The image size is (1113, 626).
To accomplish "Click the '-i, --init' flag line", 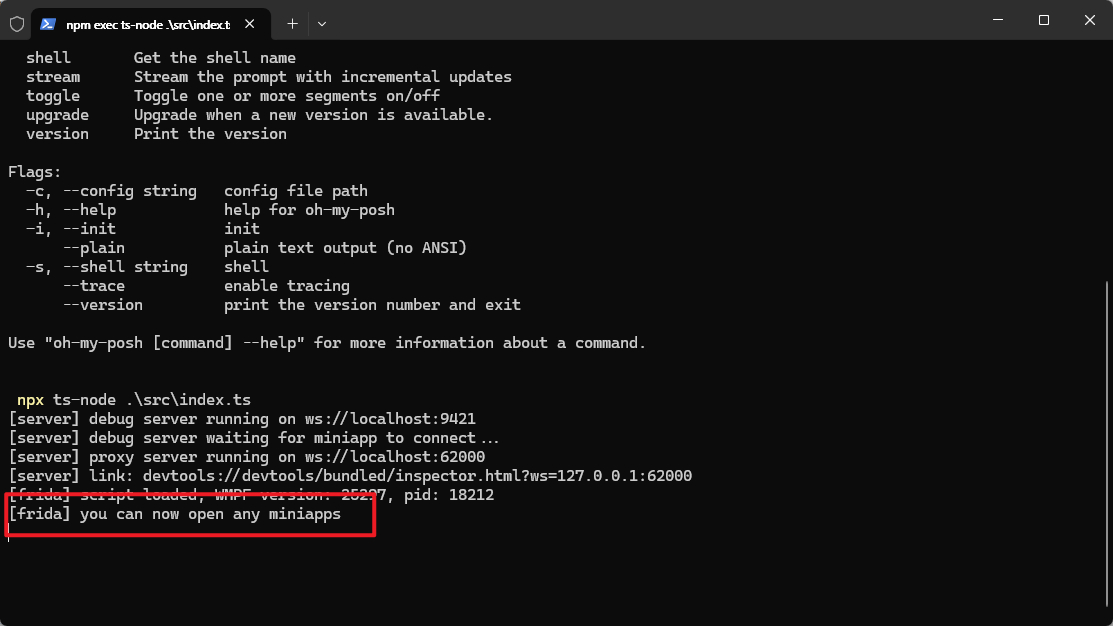I will click(143, 229).
